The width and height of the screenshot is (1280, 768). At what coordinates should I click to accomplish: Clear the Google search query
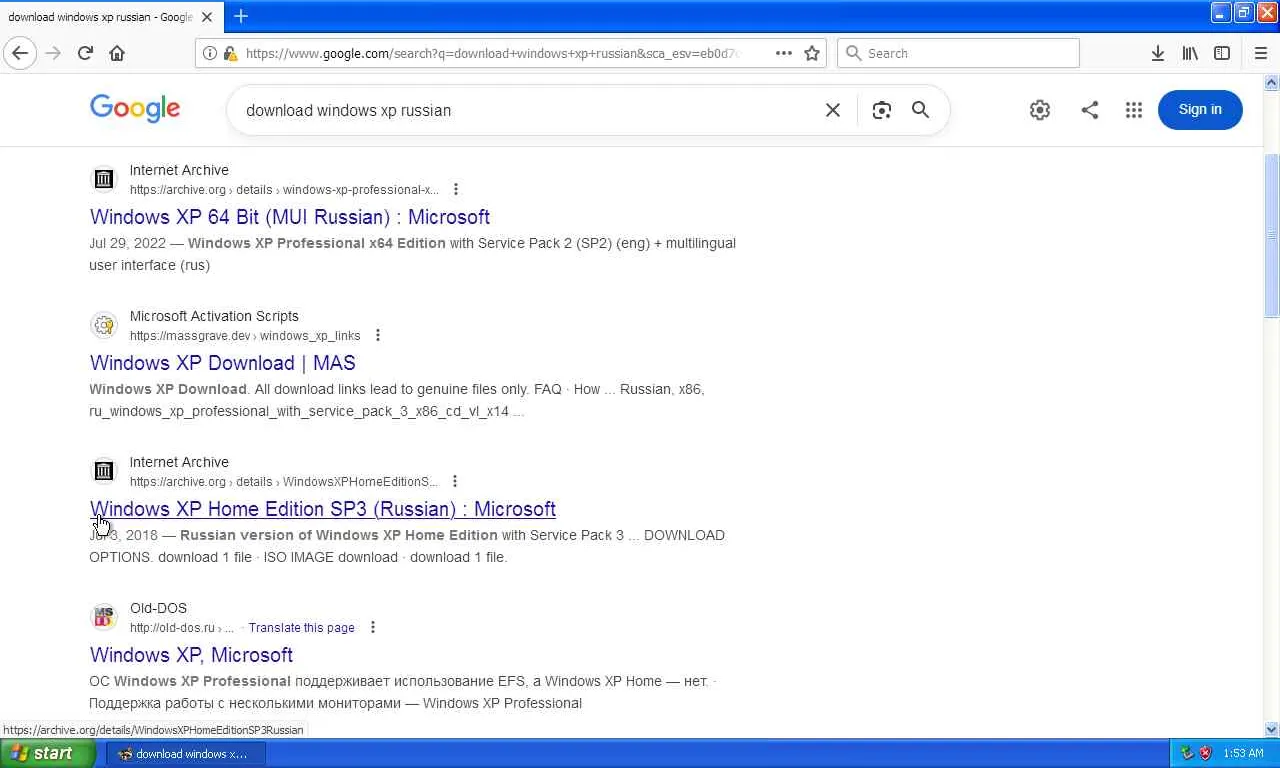click(x=832, y=110)
